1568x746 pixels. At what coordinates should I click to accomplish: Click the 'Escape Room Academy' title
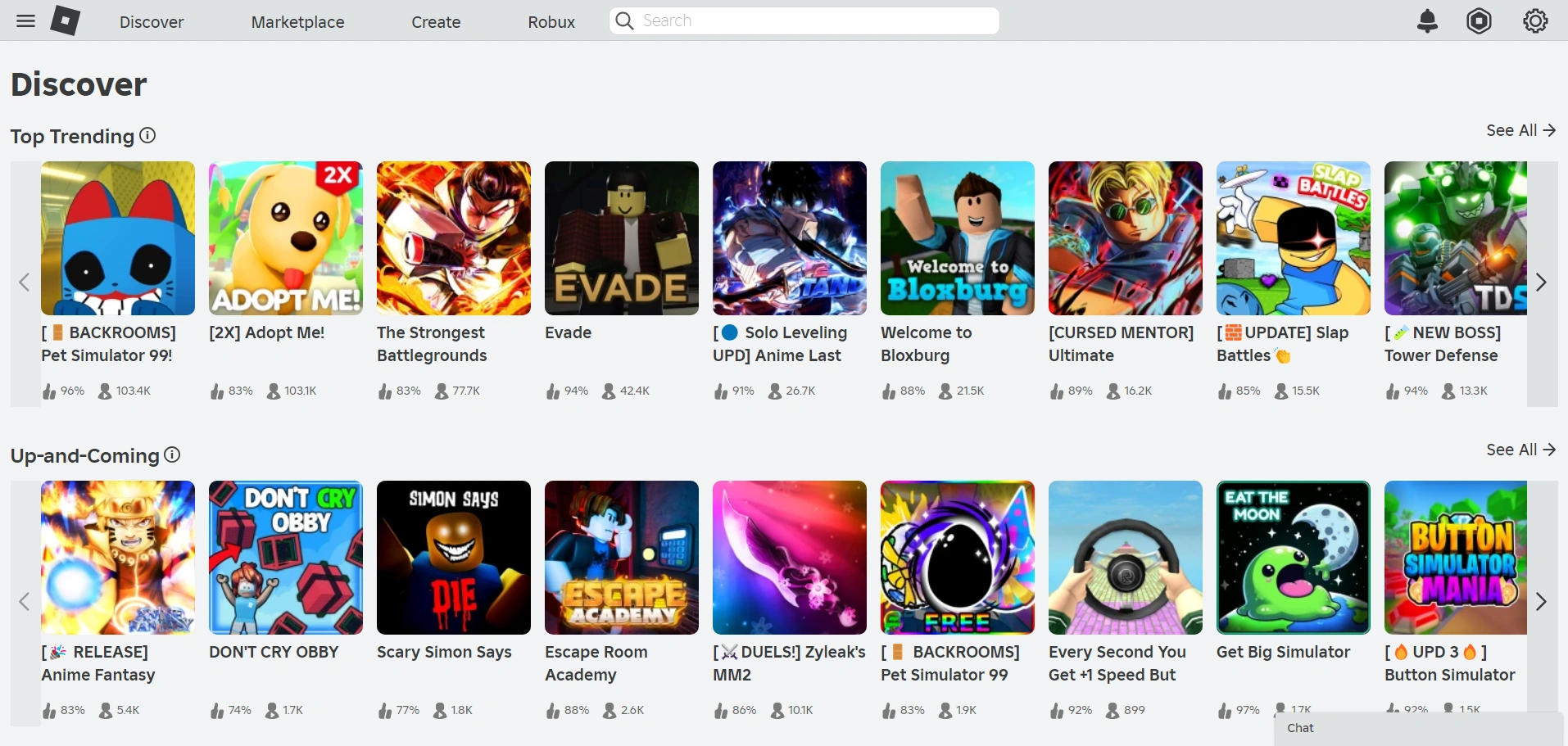pyautogui.click(x=596, y=663)
